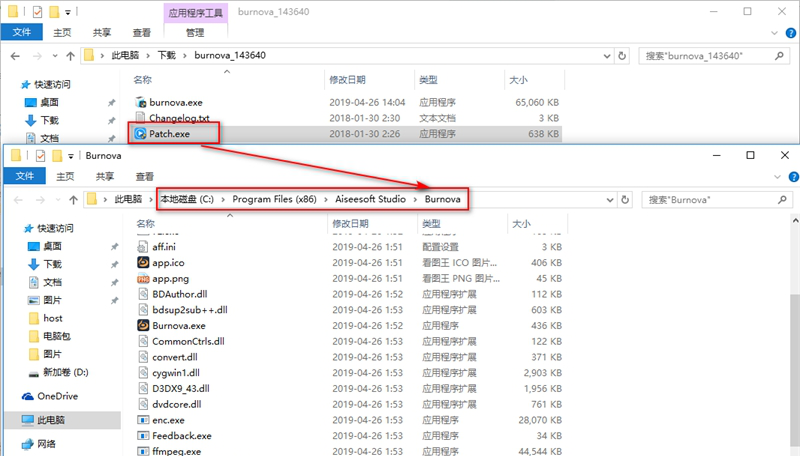Open 管理 tab in burnova_143640 window

tap(195, 33)
